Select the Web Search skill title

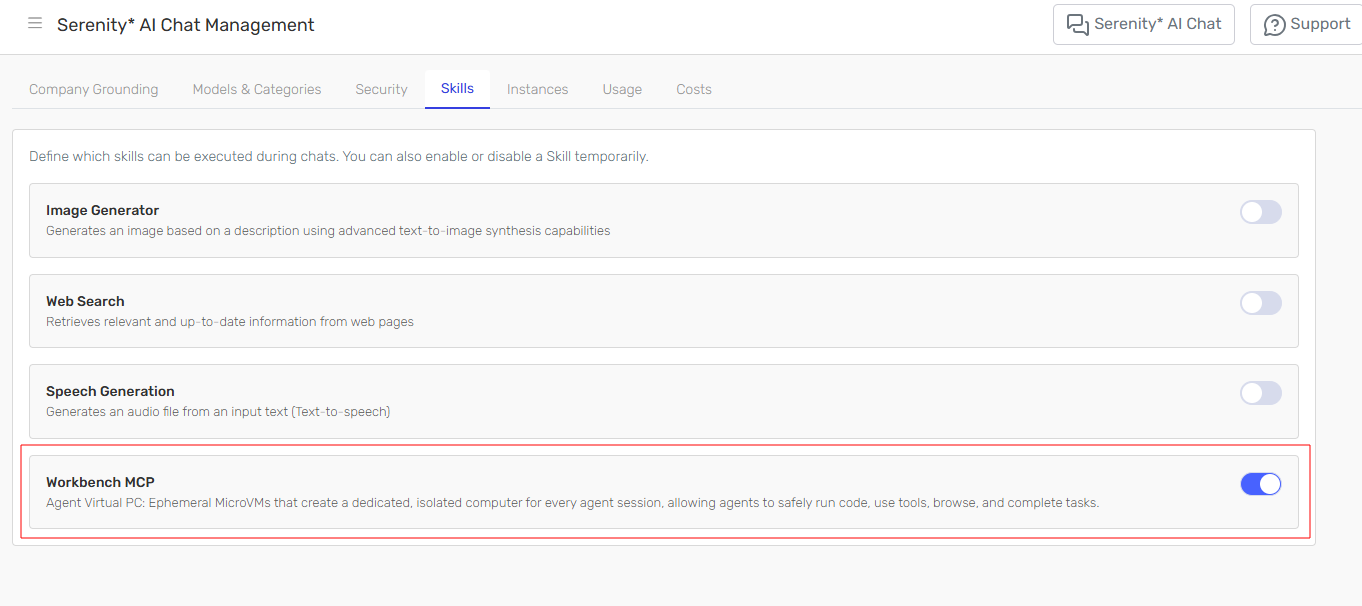point(85,301)
